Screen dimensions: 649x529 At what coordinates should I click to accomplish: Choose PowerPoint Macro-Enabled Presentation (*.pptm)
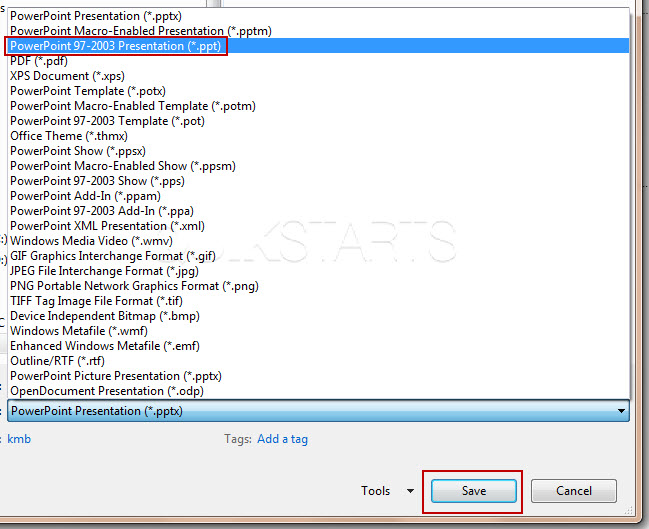point(318,31)
